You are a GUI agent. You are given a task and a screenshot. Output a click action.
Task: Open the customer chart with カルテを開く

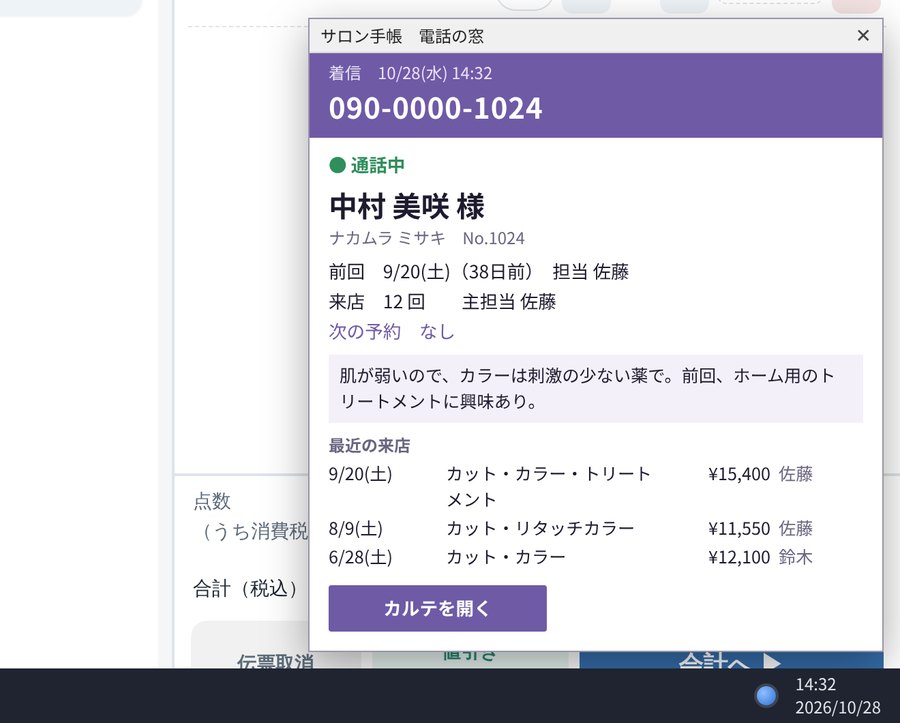click(x=437, y=608)
